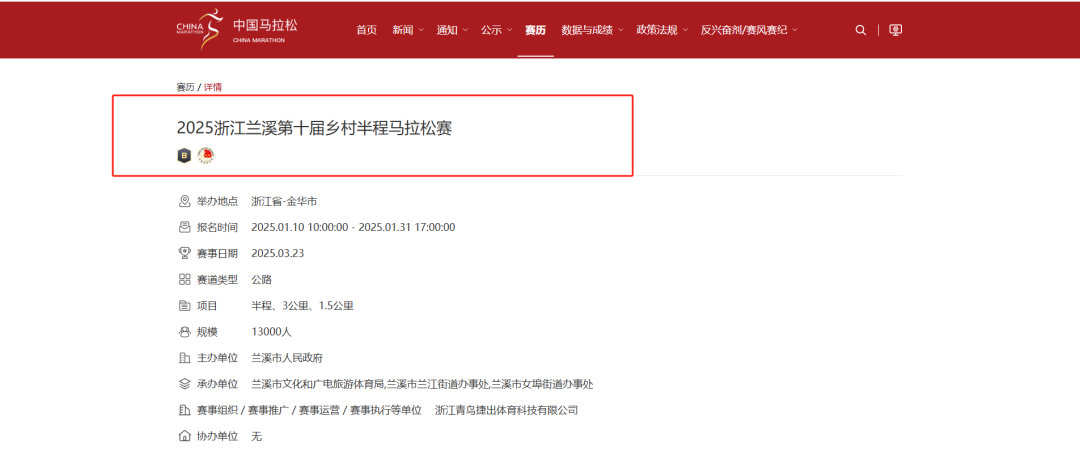The width and height of the screenshot is (1080, 475).
Task: Click the China Marathon logo
Action: pos(236,29)
